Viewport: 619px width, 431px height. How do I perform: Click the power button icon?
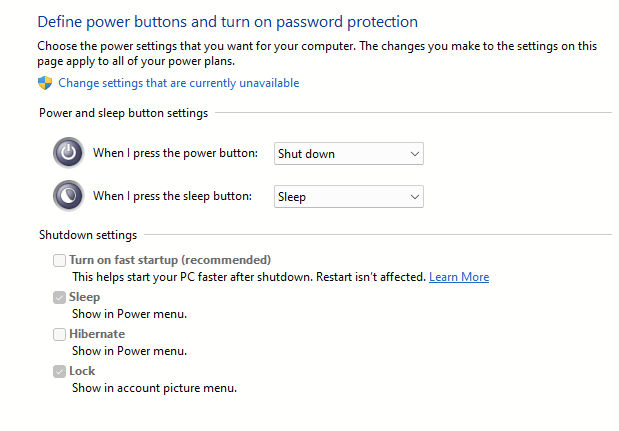(x=68, y=153)
